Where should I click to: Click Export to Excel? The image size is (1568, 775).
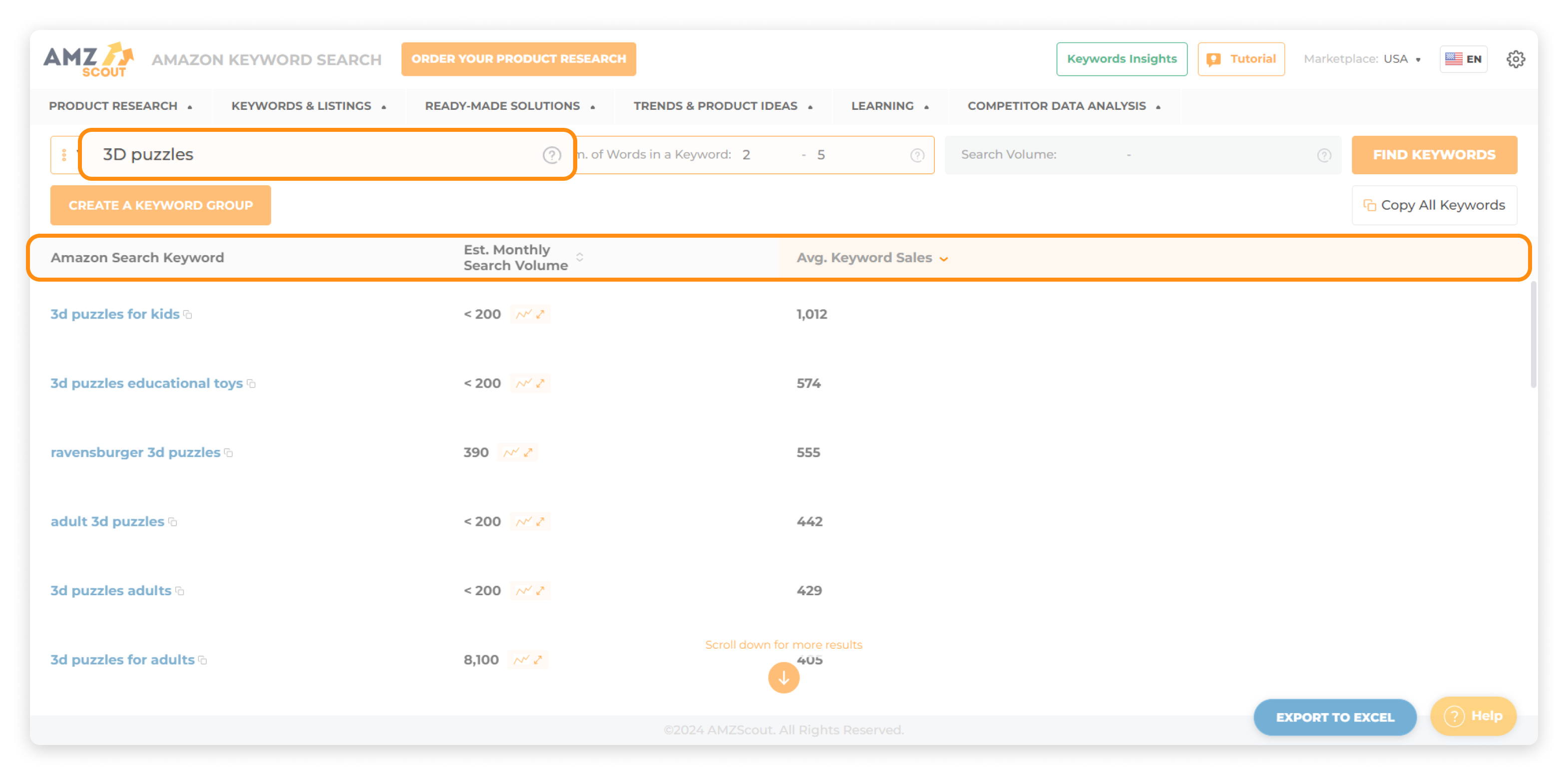tap(1335, 717)
